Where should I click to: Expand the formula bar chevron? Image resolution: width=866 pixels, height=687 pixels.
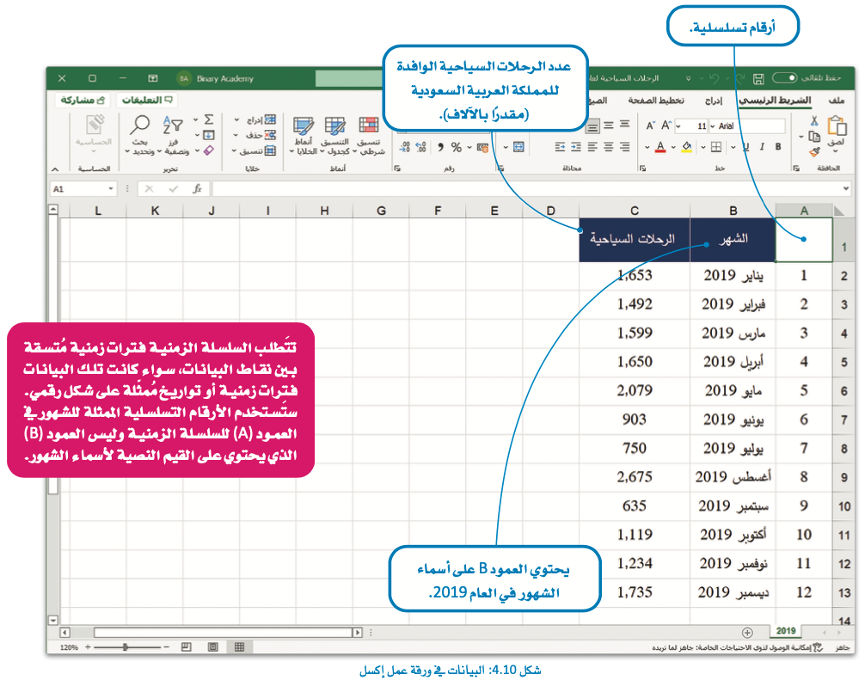(846, 189)
